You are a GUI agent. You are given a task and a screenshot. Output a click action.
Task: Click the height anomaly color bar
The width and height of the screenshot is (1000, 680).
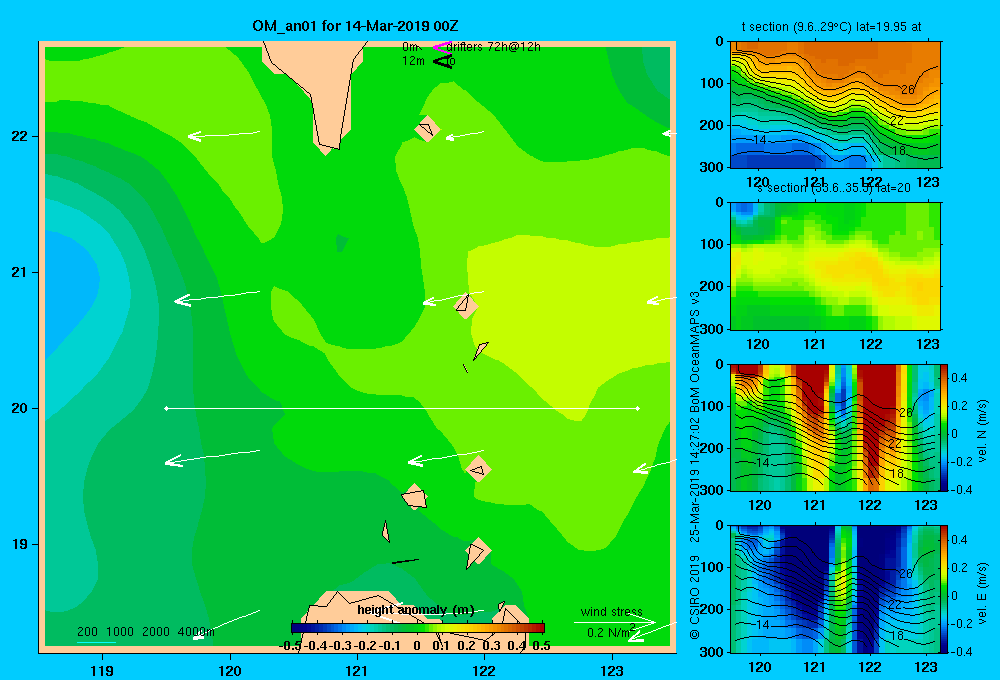coord(418,628)
